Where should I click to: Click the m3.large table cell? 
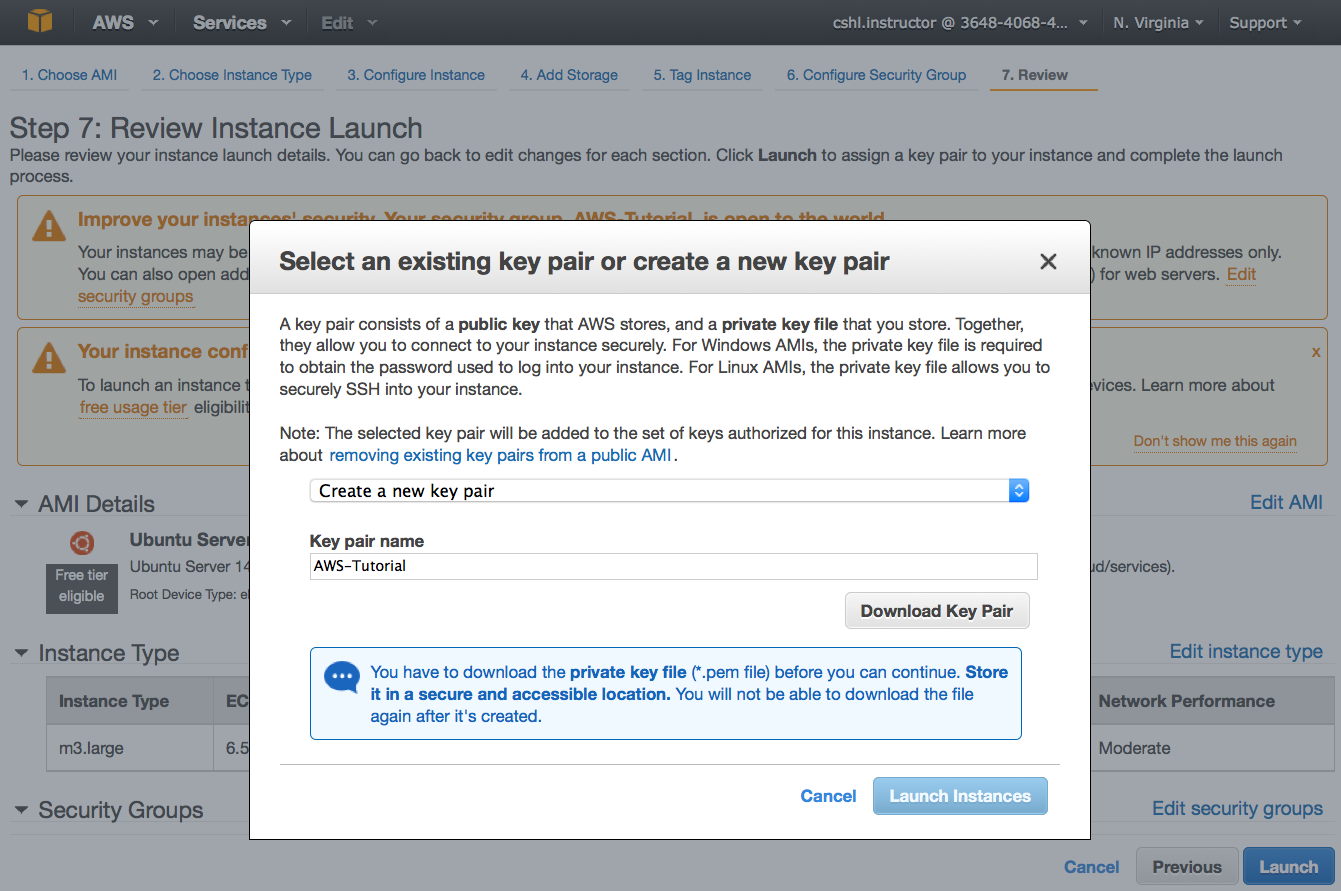(x=130, y=748)
